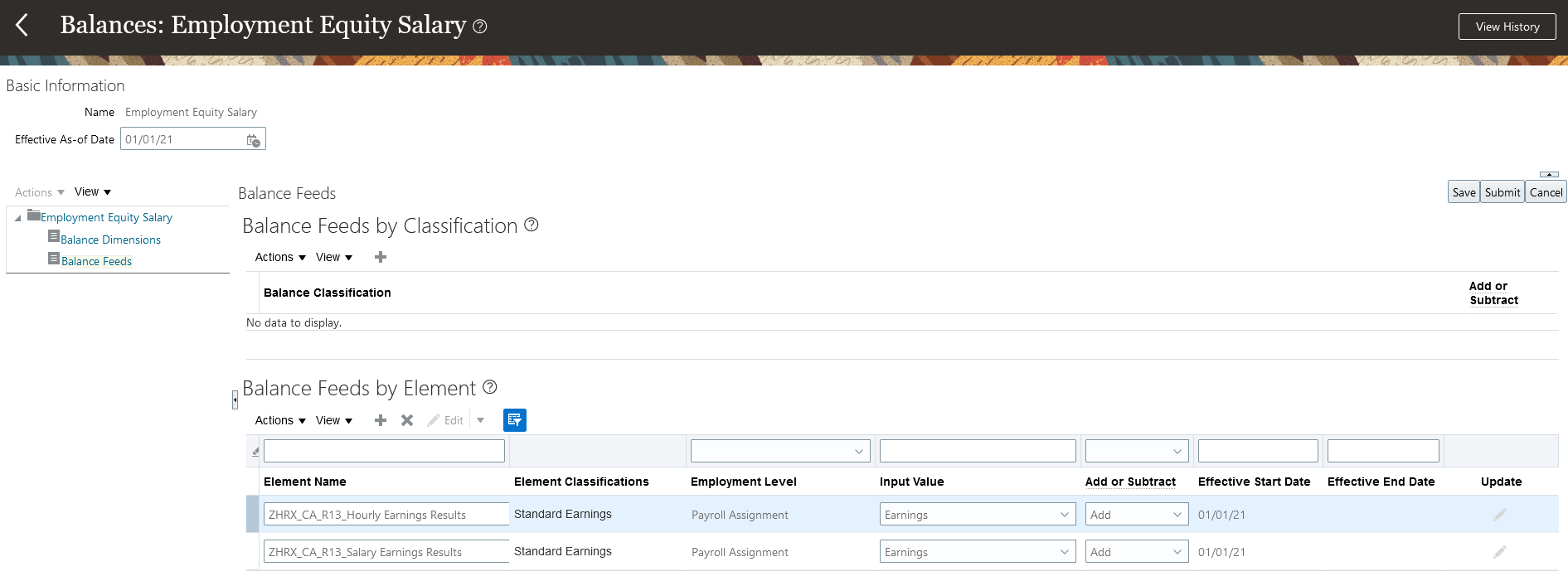Click Payroll Assignment in the Hourly Earnings row

pos(740,515)
